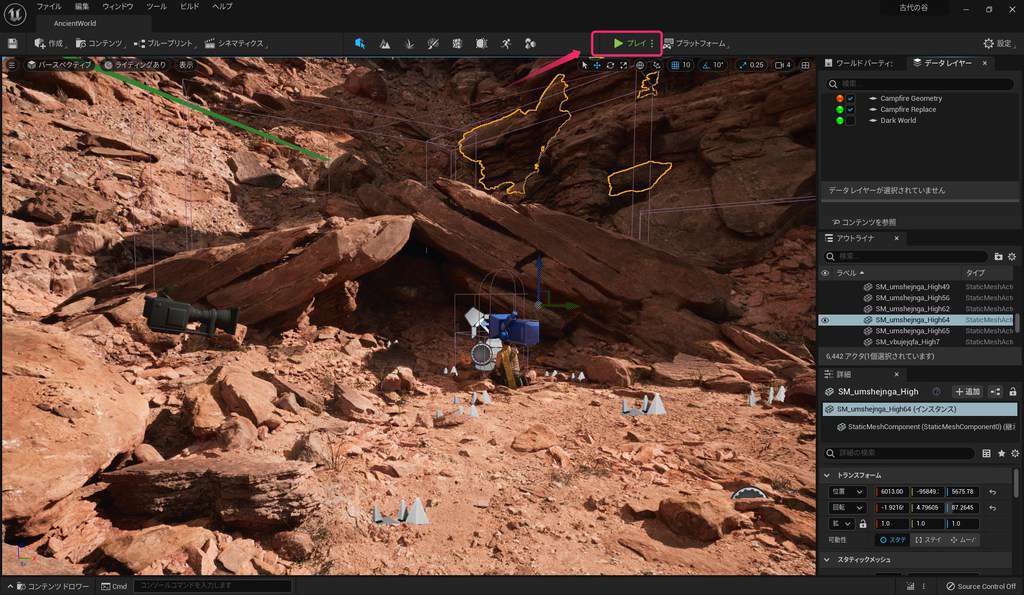1024x595 pixels.
Task: Click the Outliner search field
Action: (x=906, y=257)
